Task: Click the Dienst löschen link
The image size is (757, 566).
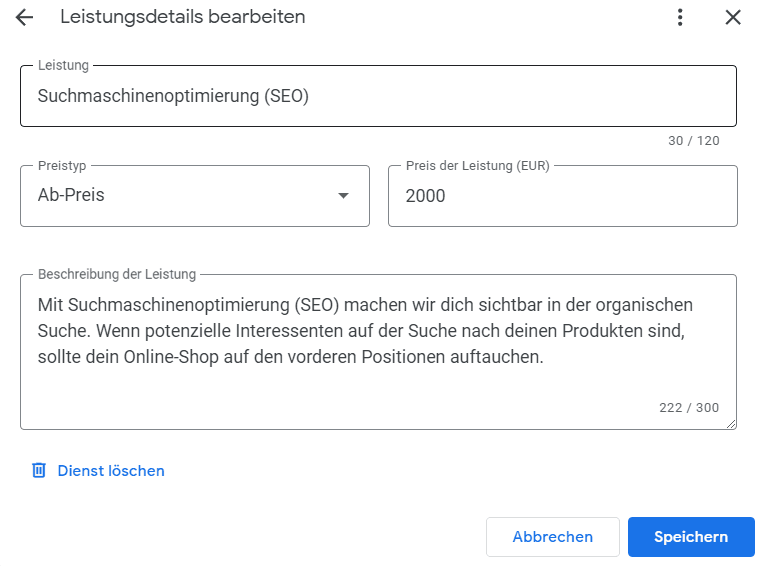Action: point(111,470)
